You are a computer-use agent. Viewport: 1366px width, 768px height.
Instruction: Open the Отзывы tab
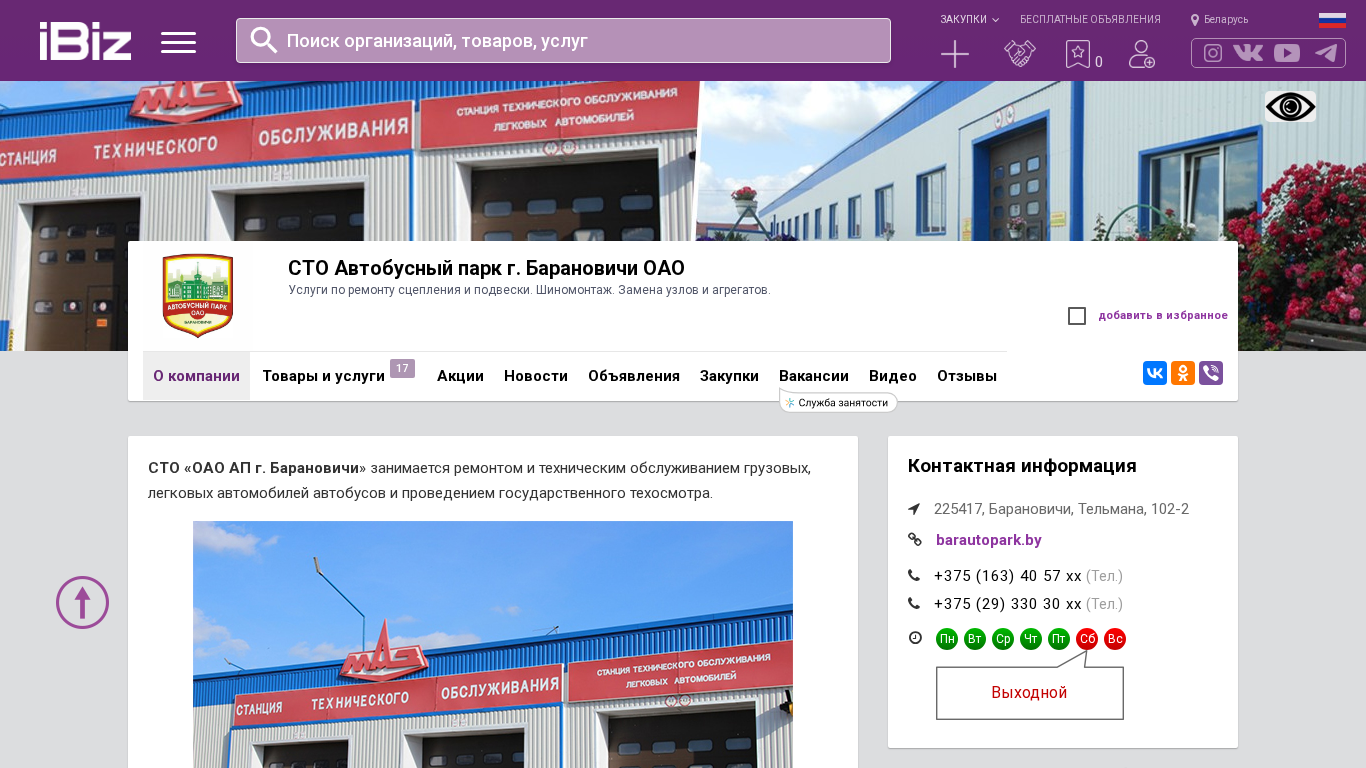967,376
